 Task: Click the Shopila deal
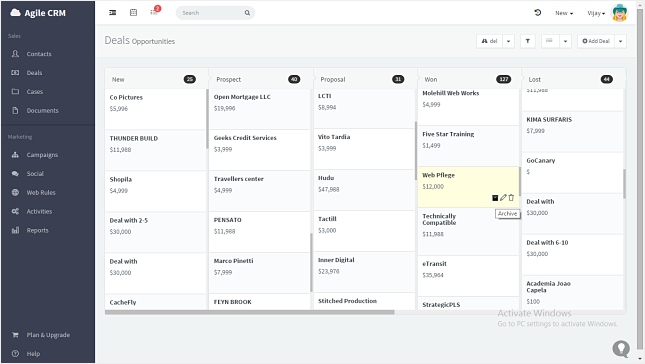coord(155,191)
